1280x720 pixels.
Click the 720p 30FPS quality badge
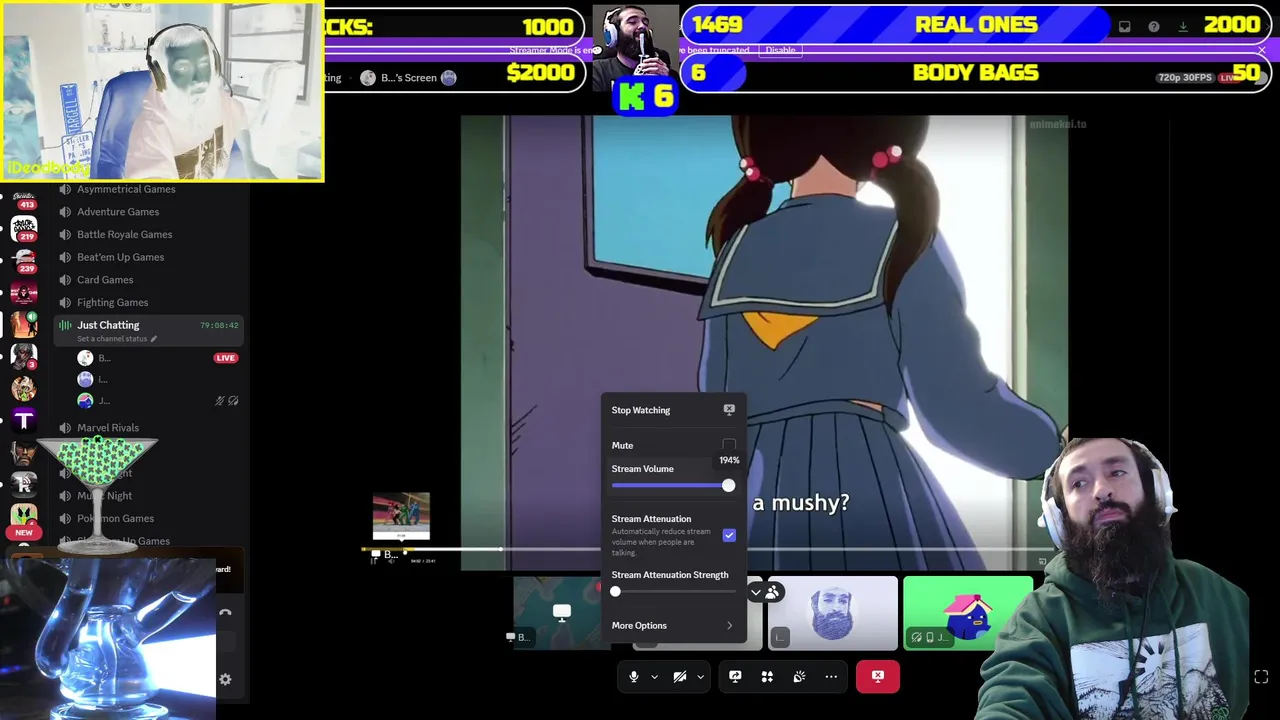[1185, 78]
